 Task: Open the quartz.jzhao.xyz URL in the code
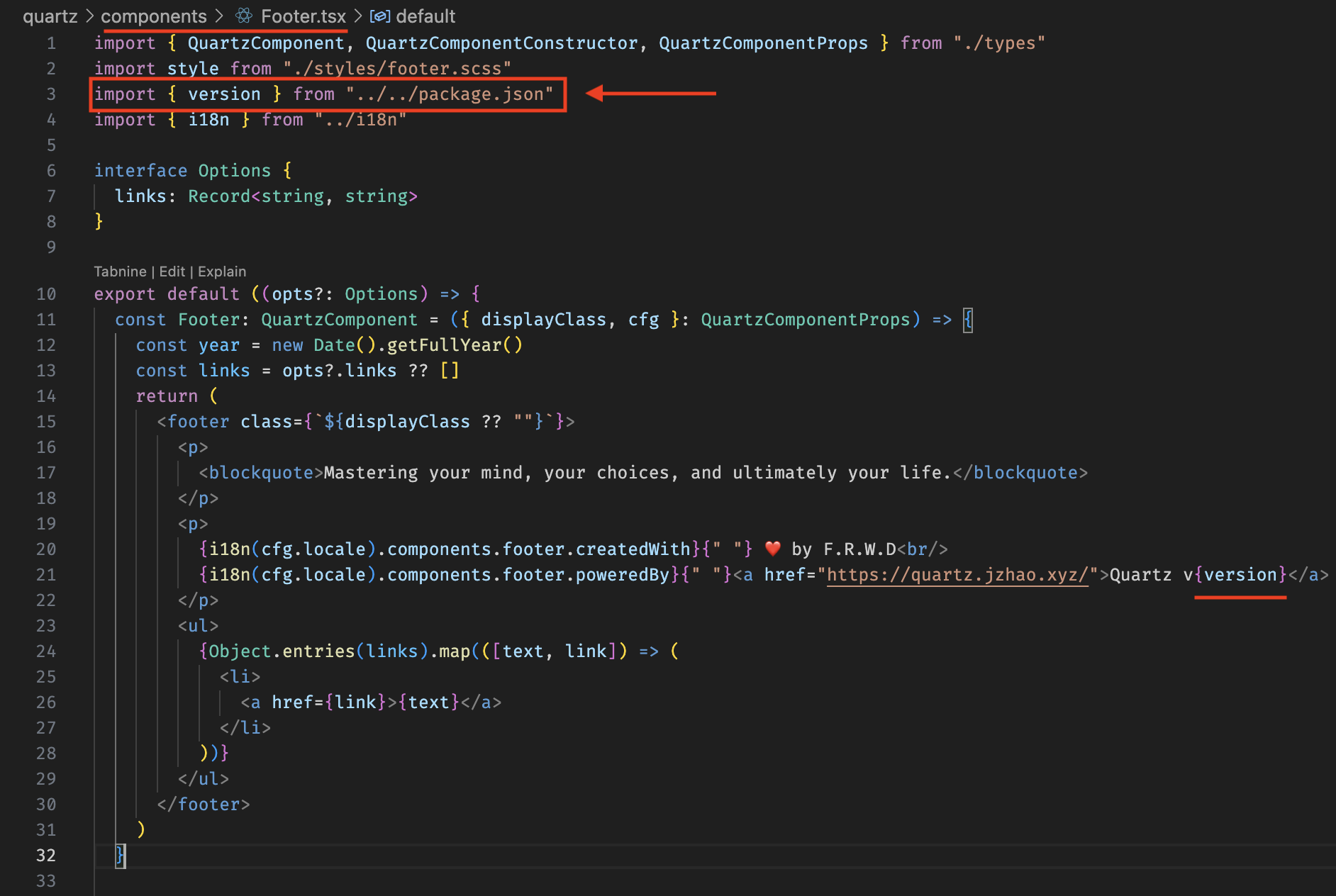tap(957, 574)
